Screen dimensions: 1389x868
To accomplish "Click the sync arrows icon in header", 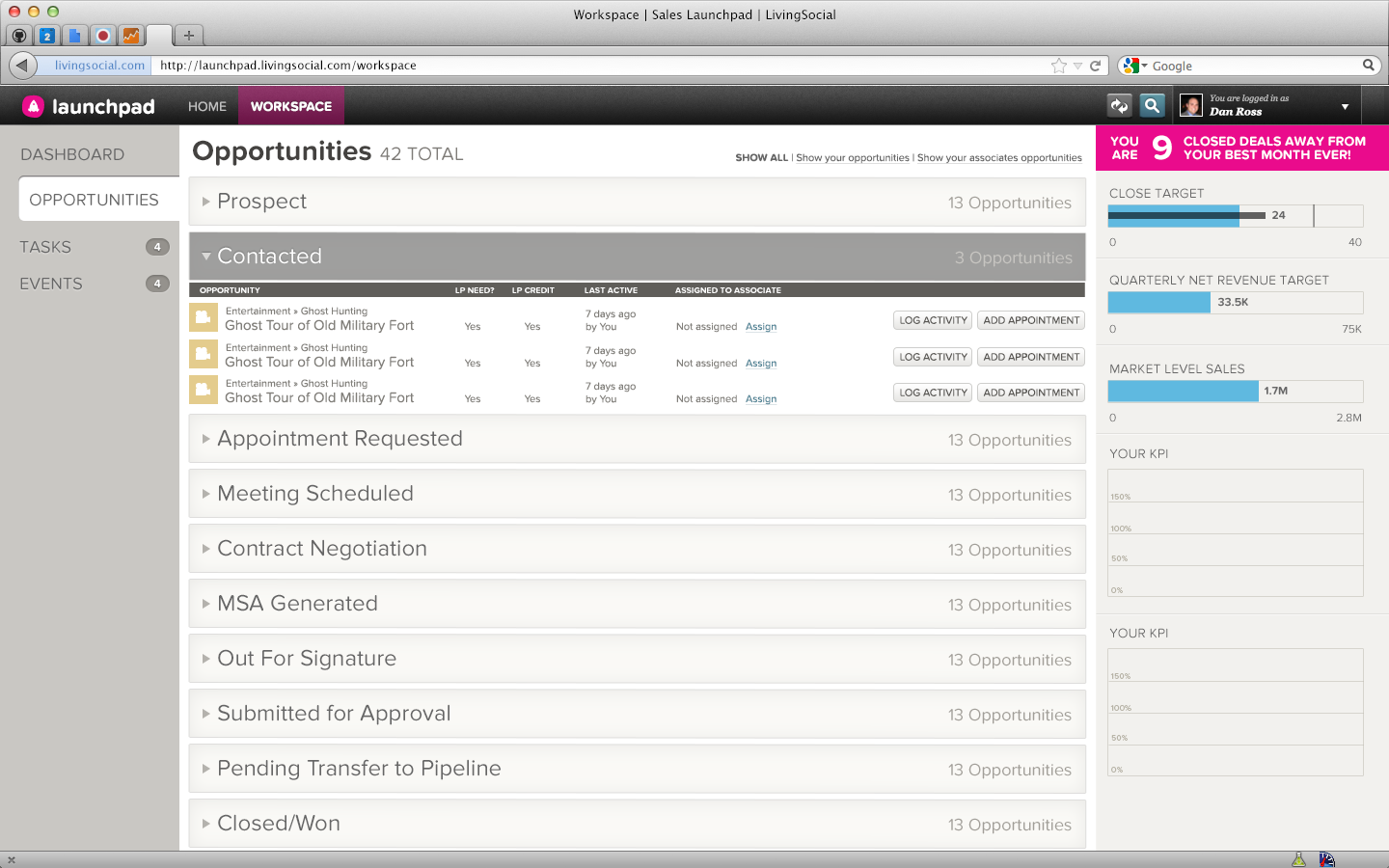I will pyautogui.click(x=1119, y=106).
